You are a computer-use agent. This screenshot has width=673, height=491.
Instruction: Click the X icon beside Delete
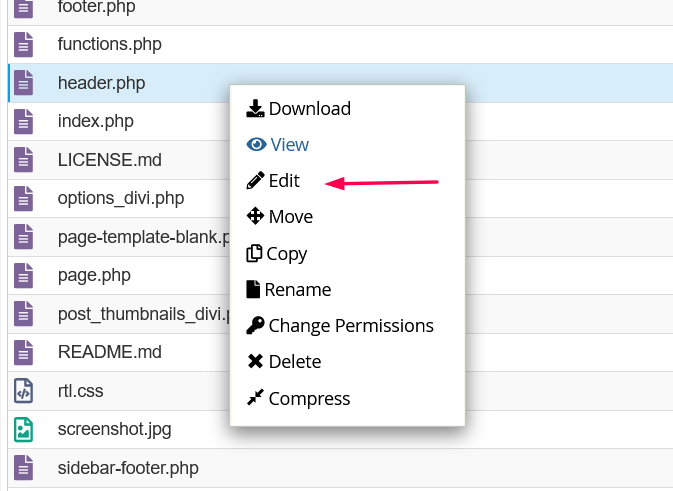(x=255, y=361)
